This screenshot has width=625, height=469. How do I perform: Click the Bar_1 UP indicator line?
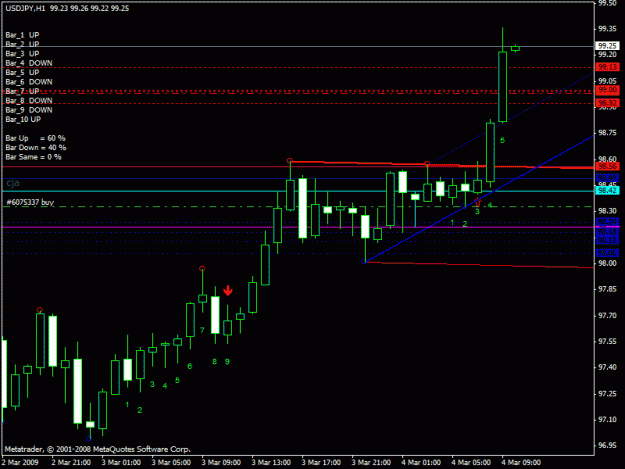[22, 35]
